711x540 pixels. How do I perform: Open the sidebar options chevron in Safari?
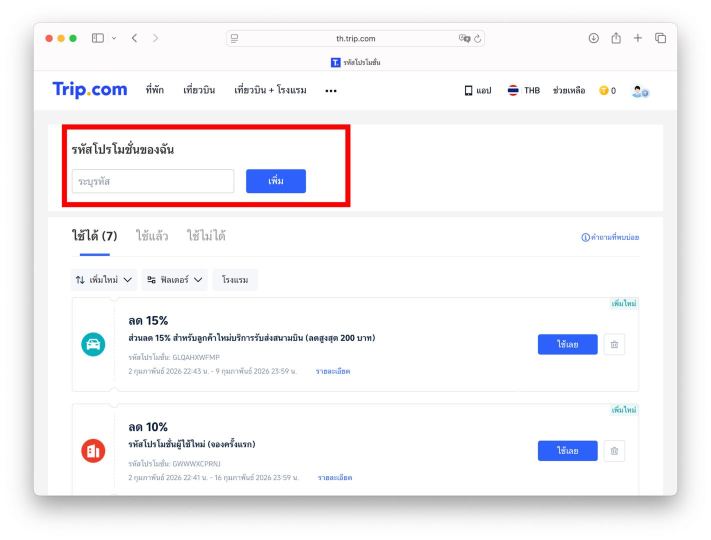pos(114,38)
